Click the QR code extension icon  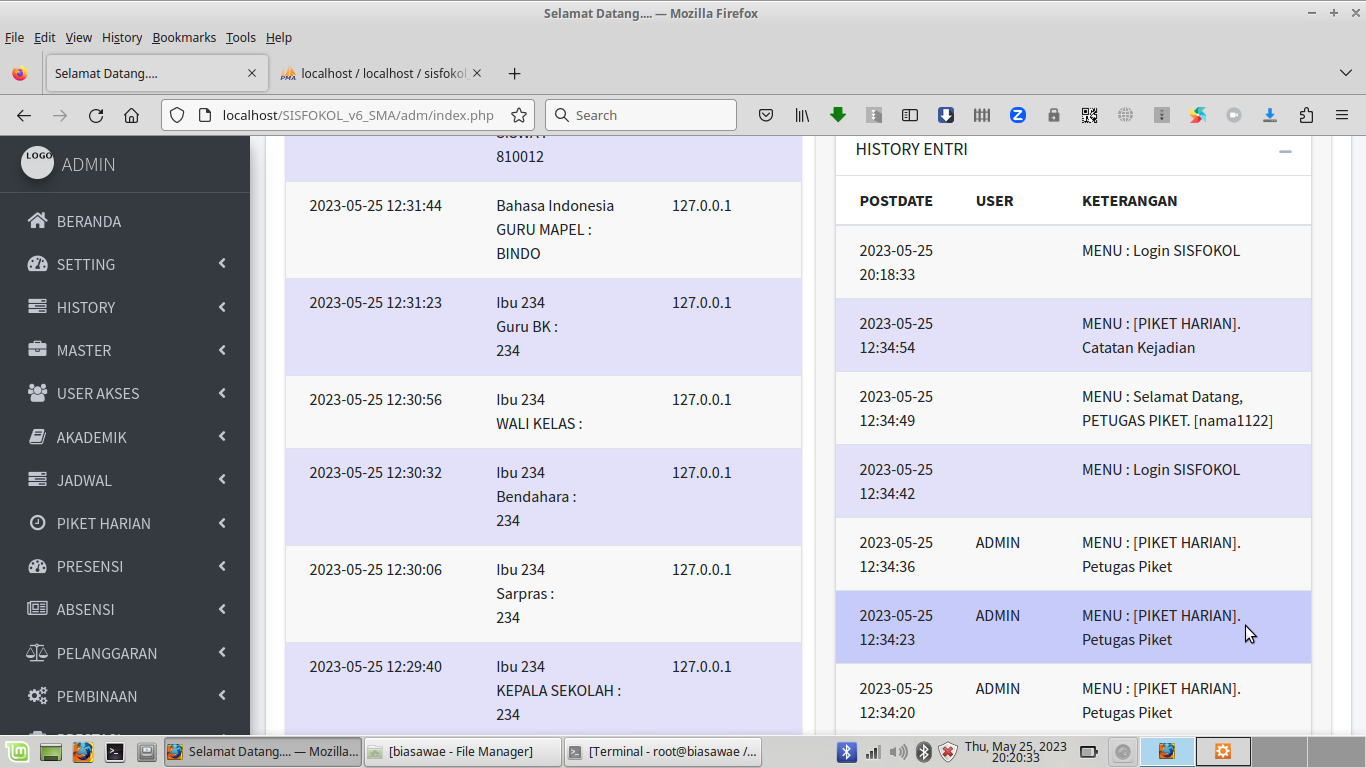[x=1090, y=115]
